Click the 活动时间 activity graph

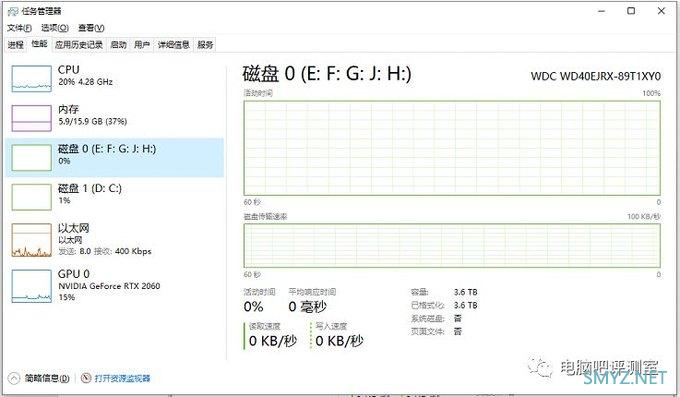pyautogui.click(x=452, y=148)
